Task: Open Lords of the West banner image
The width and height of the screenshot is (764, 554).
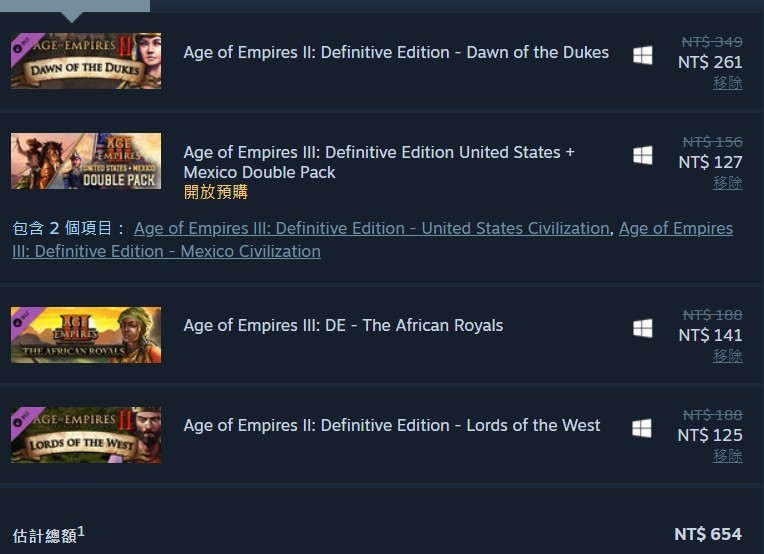Action: pos(86,435)
